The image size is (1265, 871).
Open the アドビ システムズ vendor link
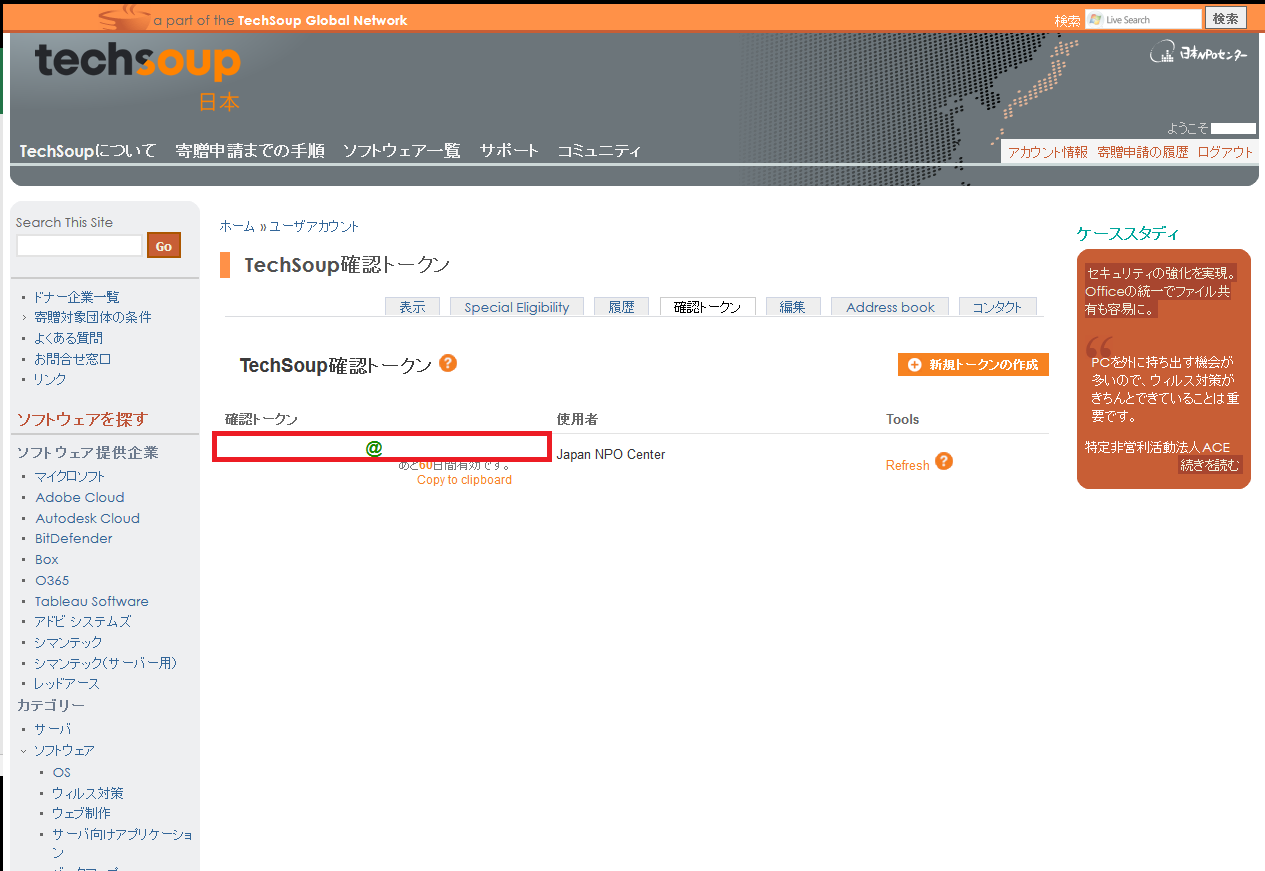tap(83, 621)
